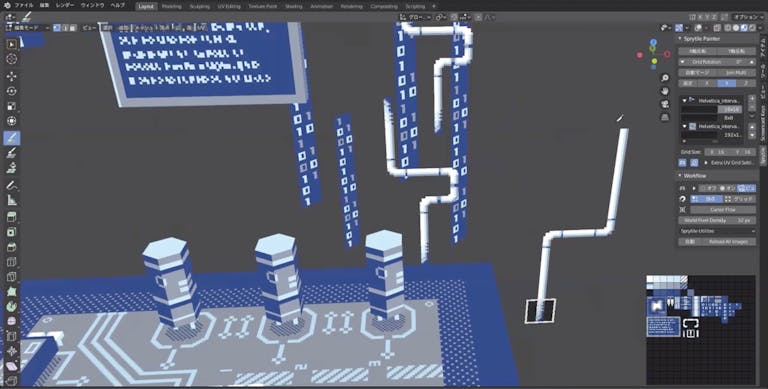Open the transform orientation dropdown
The width and height of the screenshot is (768, 389).
416,17
